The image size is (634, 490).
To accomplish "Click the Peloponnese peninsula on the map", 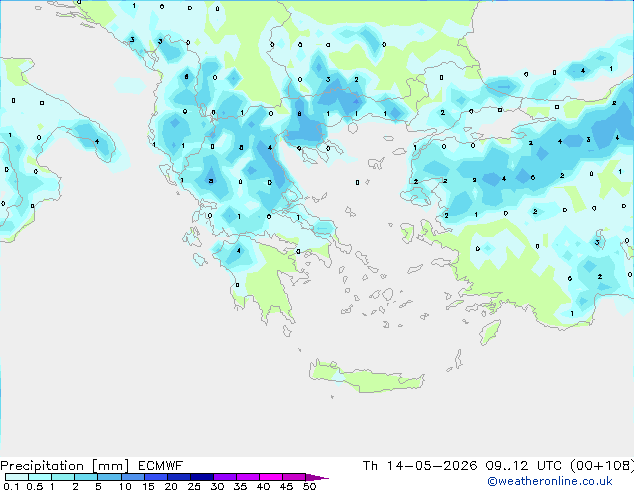I will click(259, 279).
